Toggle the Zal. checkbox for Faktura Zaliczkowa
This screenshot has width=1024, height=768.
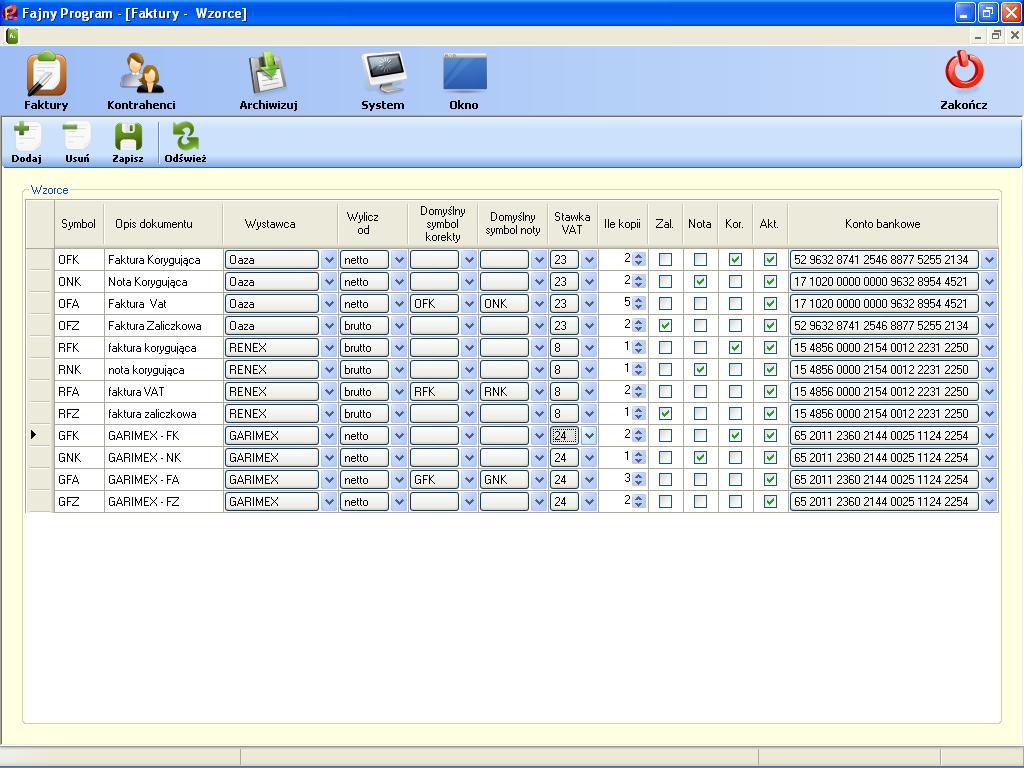665,326
